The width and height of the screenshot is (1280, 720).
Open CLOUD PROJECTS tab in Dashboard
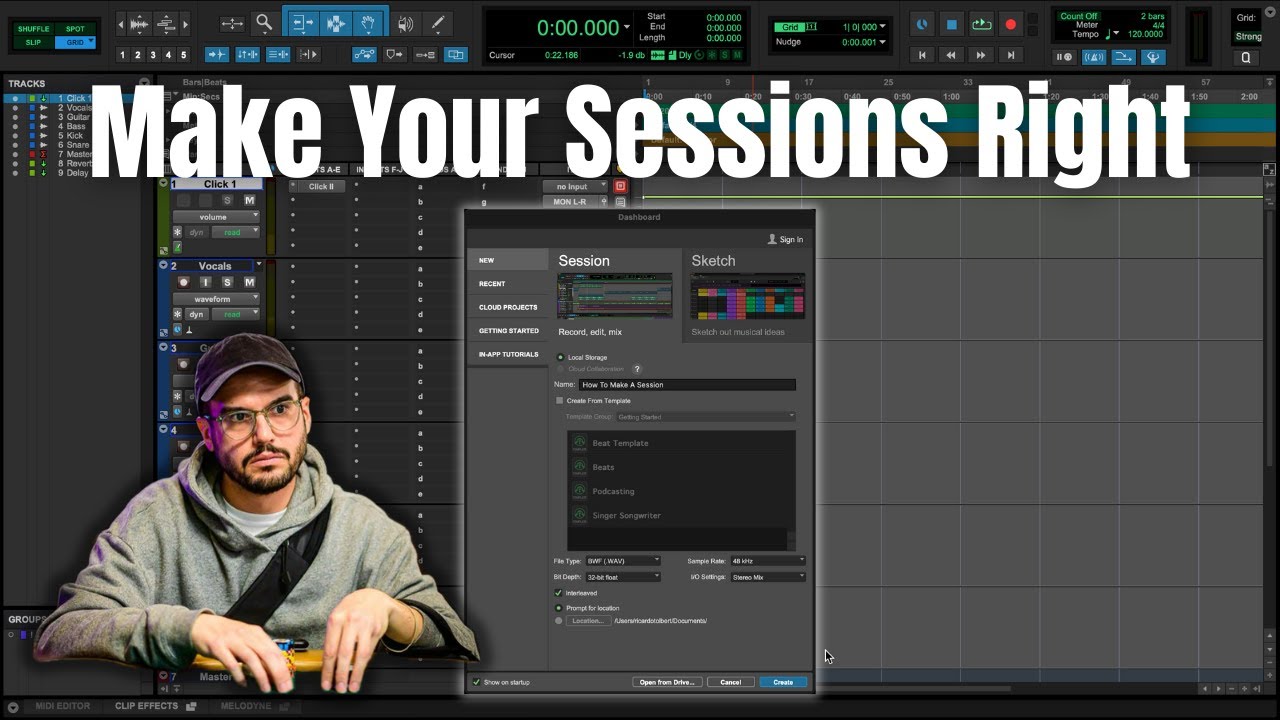coord(507,307)
